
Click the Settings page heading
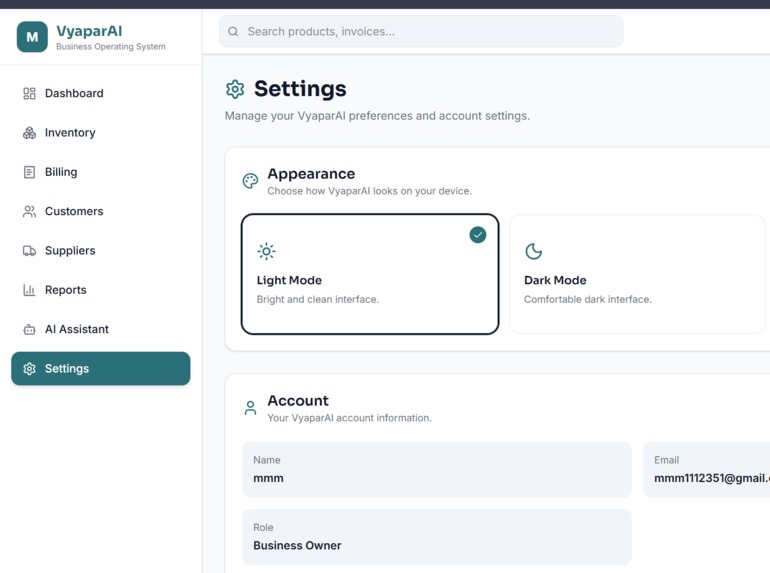click(x=300, y=89)
